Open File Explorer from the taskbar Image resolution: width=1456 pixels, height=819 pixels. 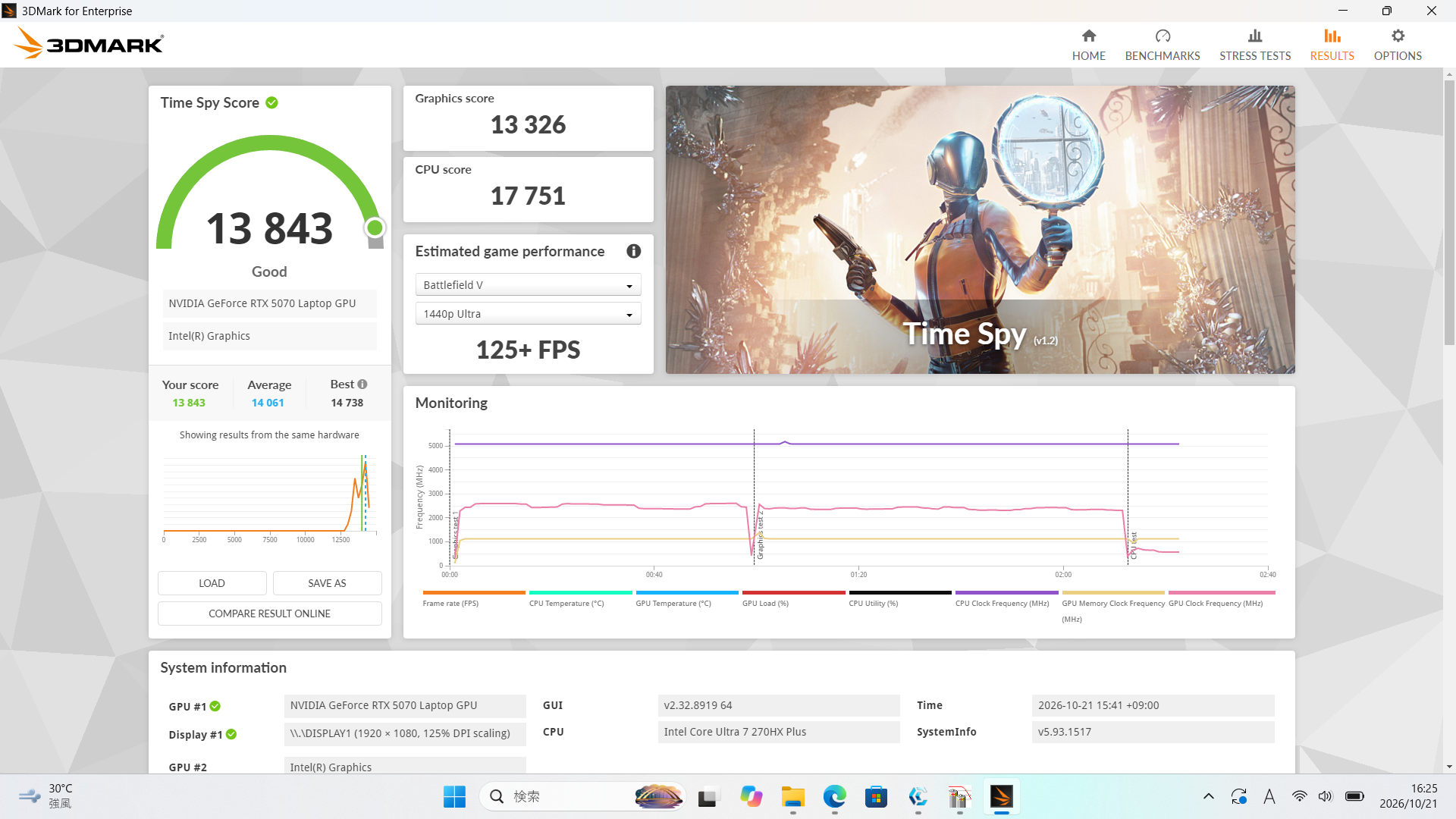[792, 796]
